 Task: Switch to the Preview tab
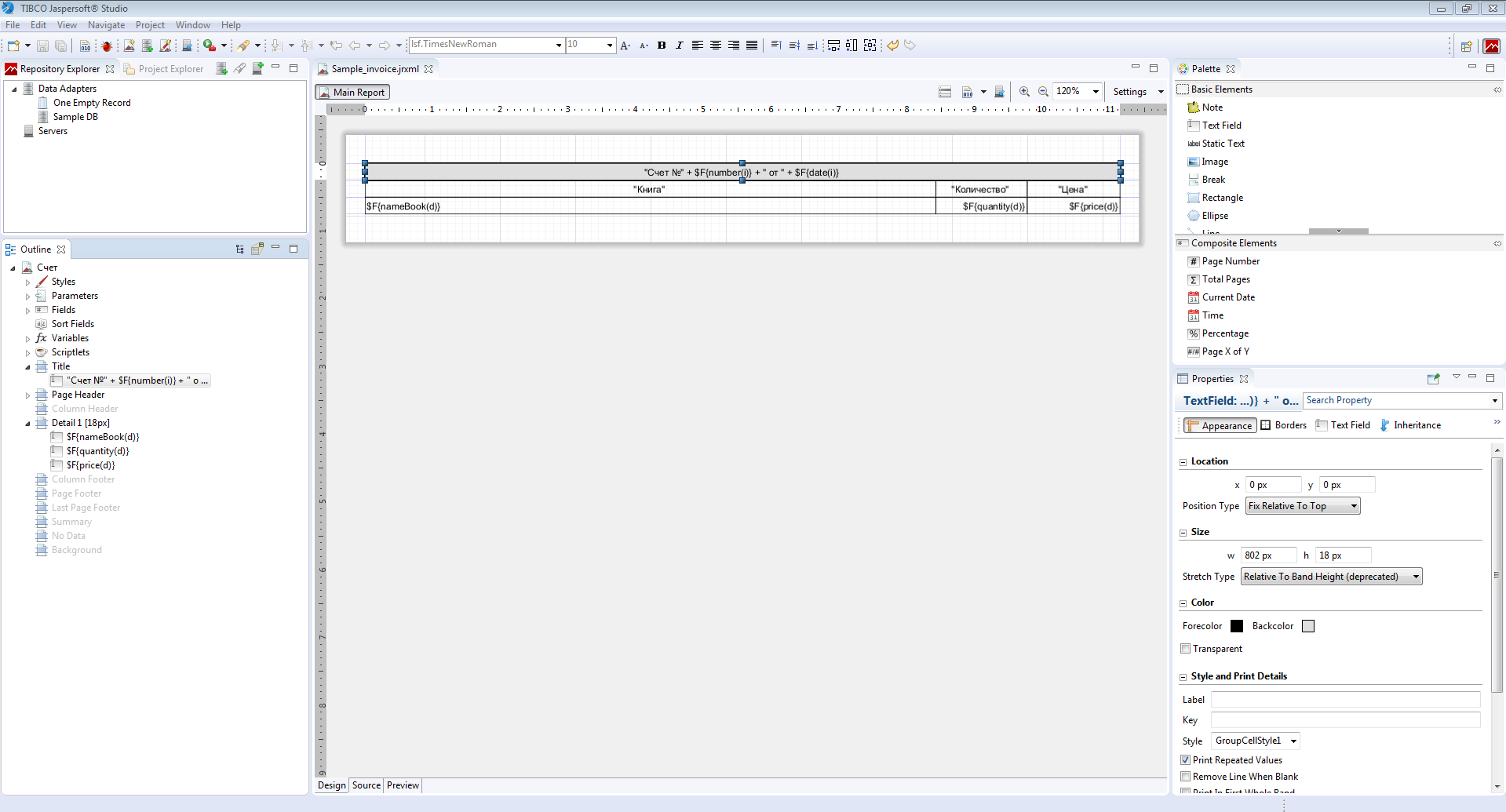click(403, 785)
